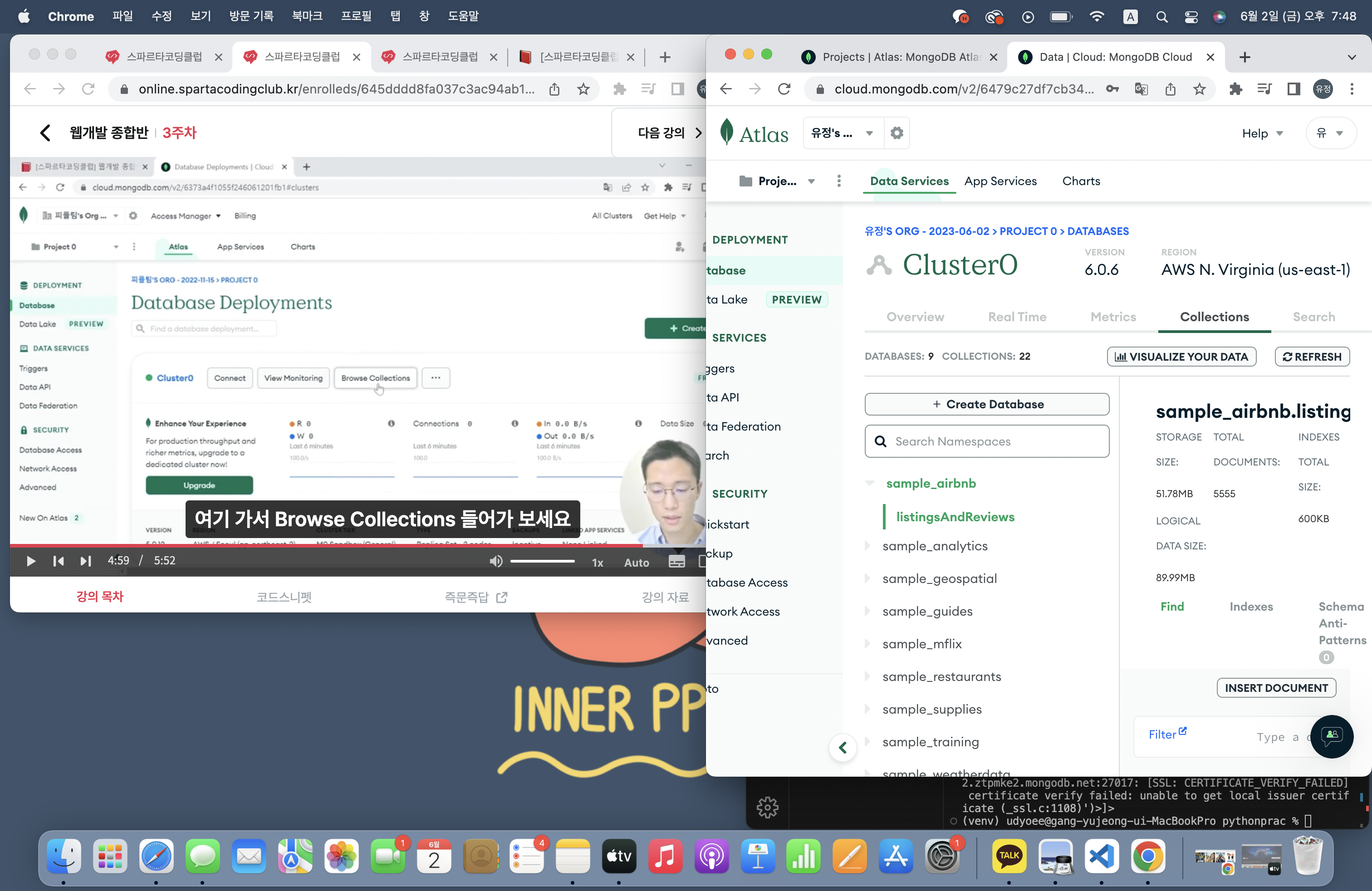Go to next lecture 다음 강의
Viewport: 1372px width, 891px height.
coord(669,132)
